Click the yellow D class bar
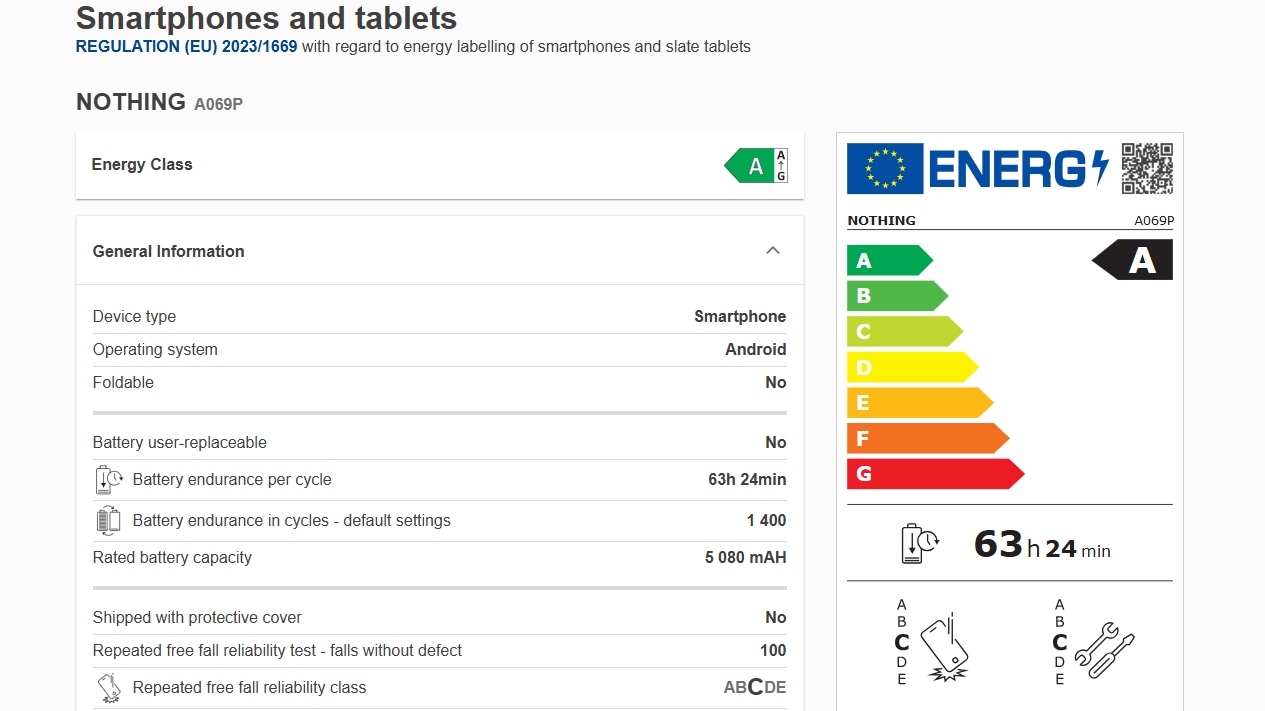The width and height of the screenshot is (1265, 711). point(910,367)
